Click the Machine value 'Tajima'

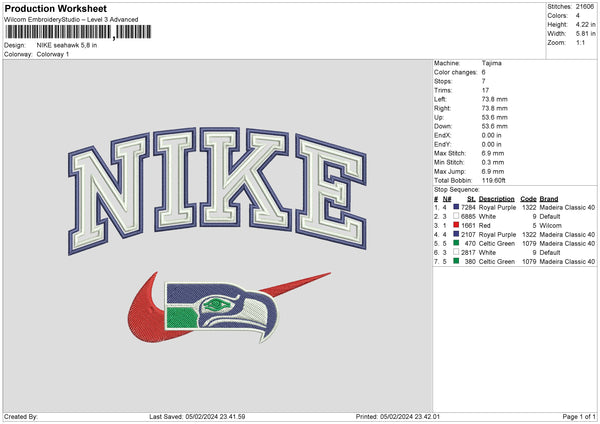[491, 63]
